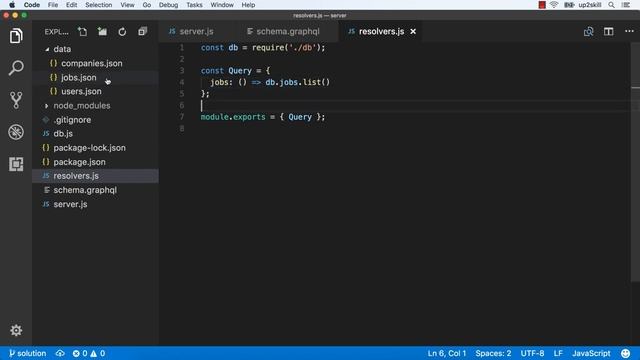Open the editor More Actions ellipsis
Screen dimensions: 640x360
[x=629, y=31]
